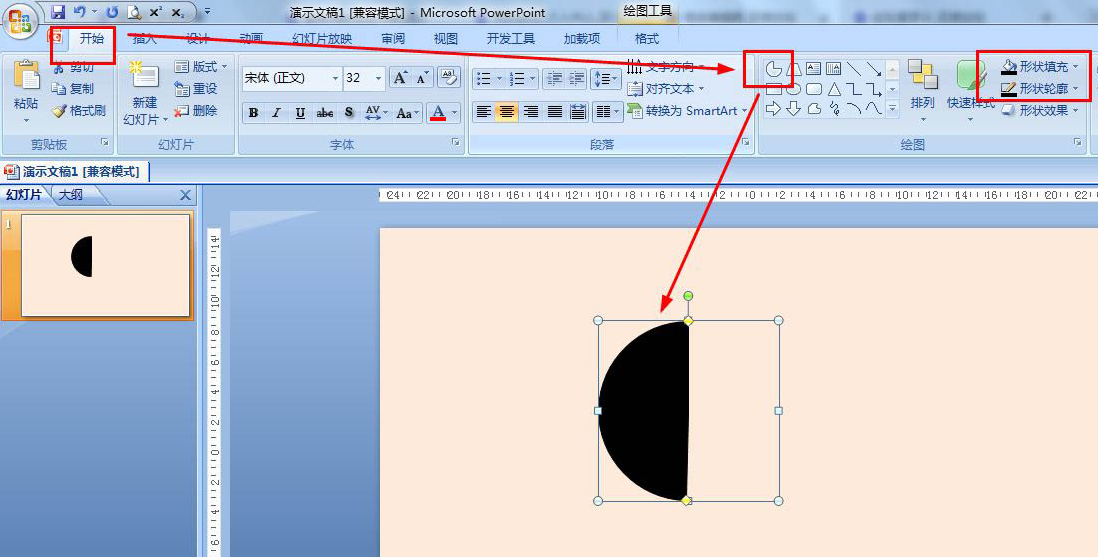Decrease font size with small A
This screenshot has width=1098, height=557.
pyautogui.click(x=422, y=78)
